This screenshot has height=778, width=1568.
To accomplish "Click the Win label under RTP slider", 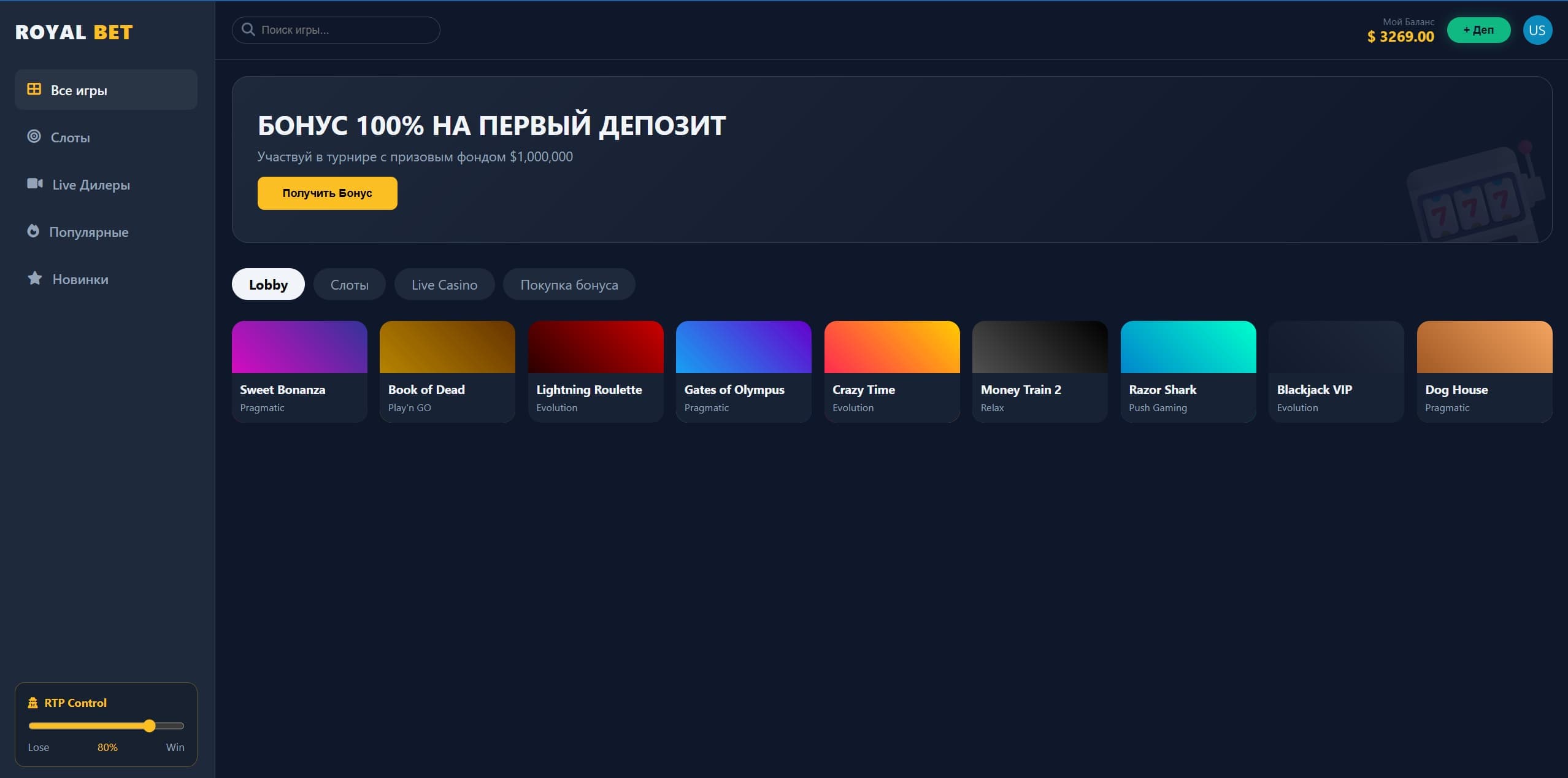I will point(175,747).
